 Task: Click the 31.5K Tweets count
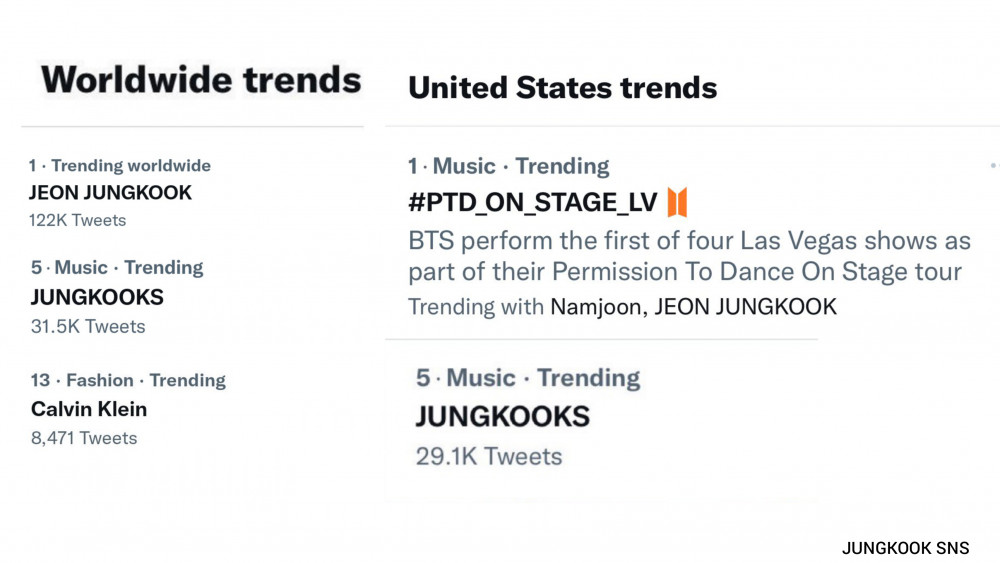(x=88, y=326)
